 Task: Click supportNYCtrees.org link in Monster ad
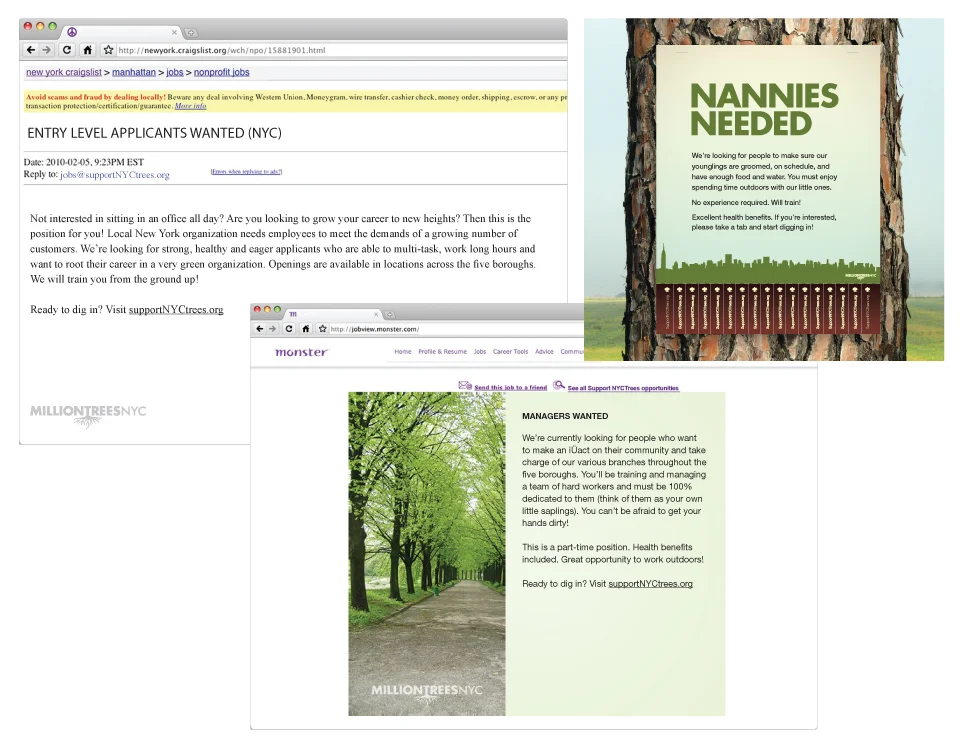pyautogui.click(x=650, y=584)
